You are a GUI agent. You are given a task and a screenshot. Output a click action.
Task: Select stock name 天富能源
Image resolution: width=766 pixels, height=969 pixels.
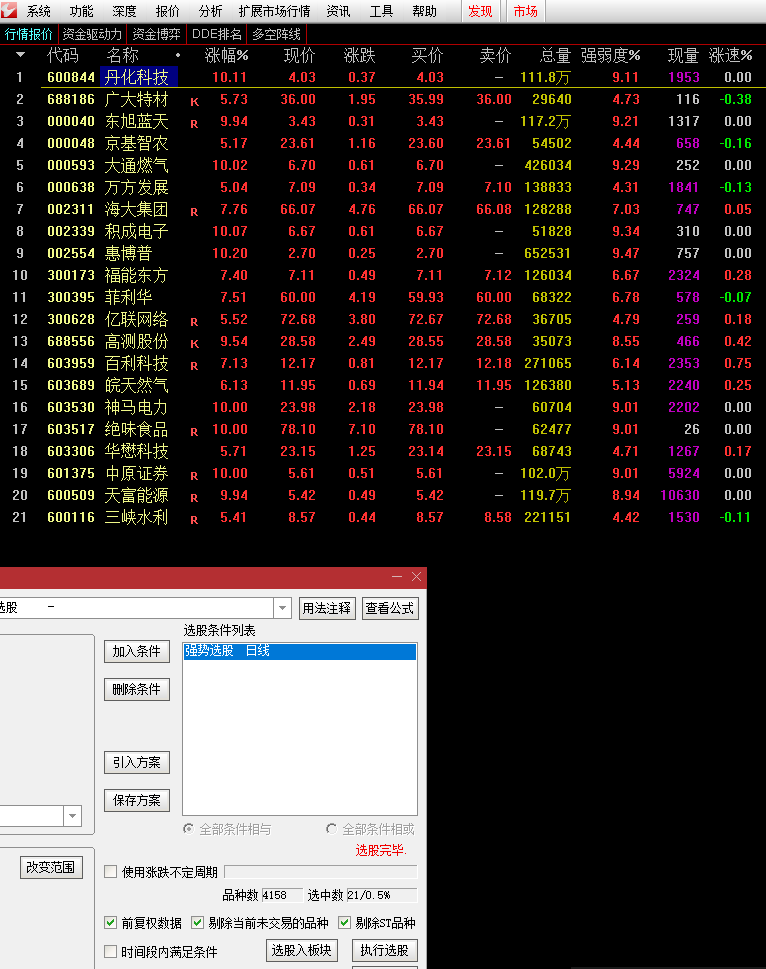(137, 496)
